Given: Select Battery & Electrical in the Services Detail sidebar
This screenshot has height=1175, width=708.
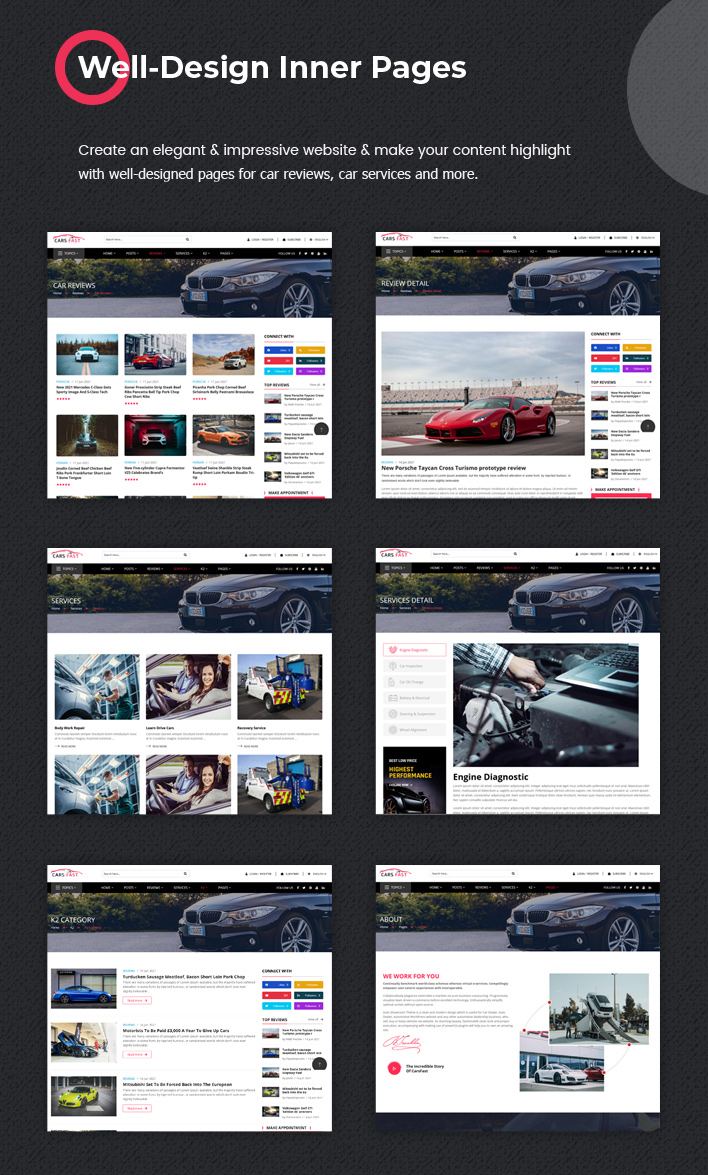Looking at the screenshot, I should click(x=414, y=698).
